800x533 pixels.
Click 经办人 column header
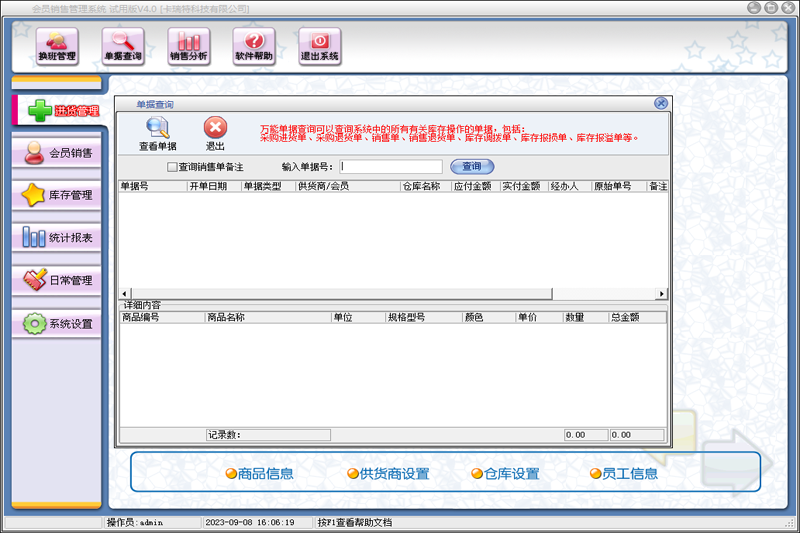[x=570, y=186]
